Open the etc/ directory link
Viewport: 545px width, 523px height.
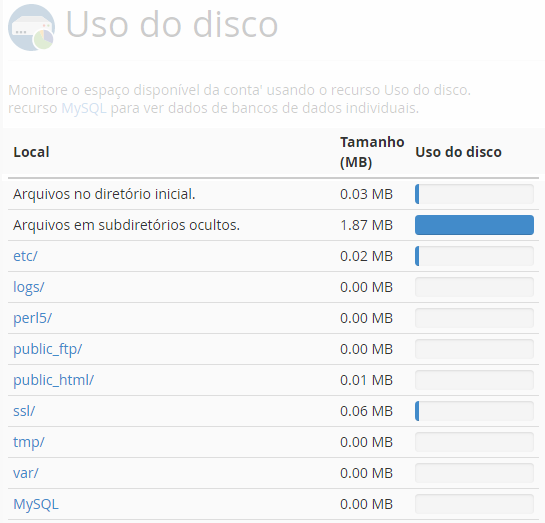(25, 256)
